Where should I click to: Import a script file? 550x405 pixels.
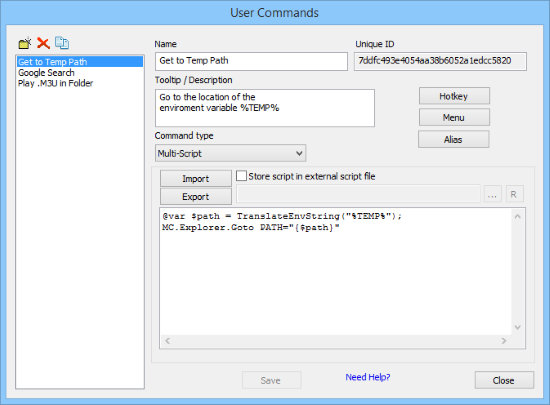(x=196, y=178)
